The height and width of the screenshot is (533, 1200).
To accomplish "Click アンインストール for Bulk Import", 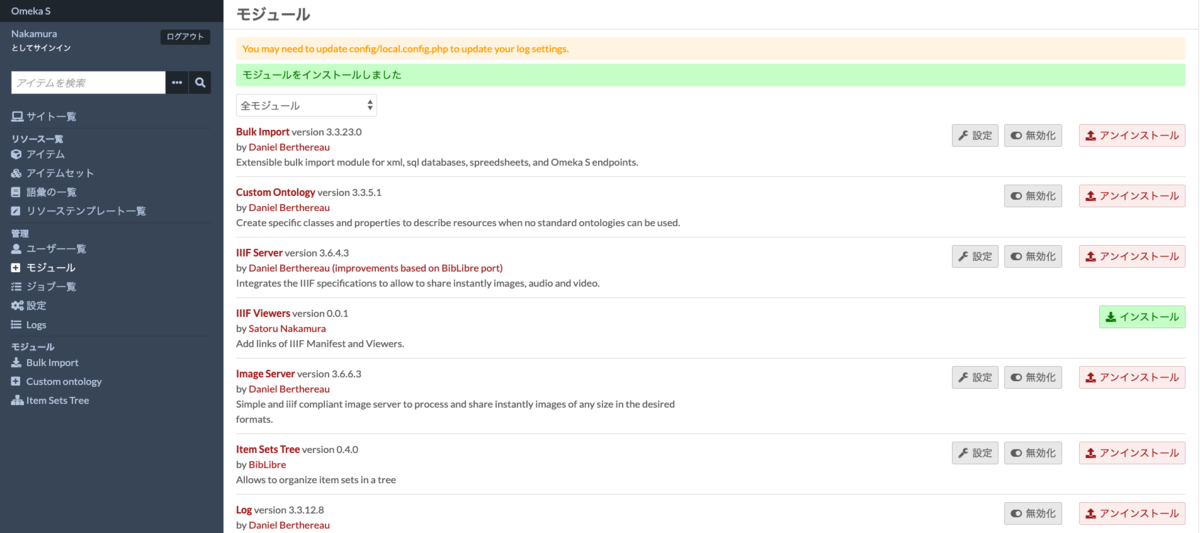I will click(x=1132, y=136).
